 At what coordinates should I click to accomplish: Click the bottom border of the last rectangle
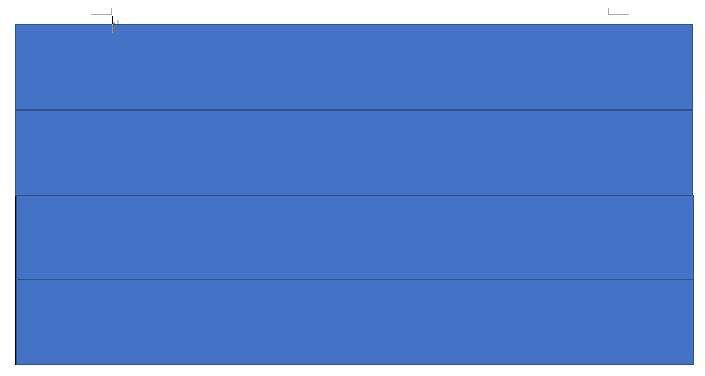354,364
